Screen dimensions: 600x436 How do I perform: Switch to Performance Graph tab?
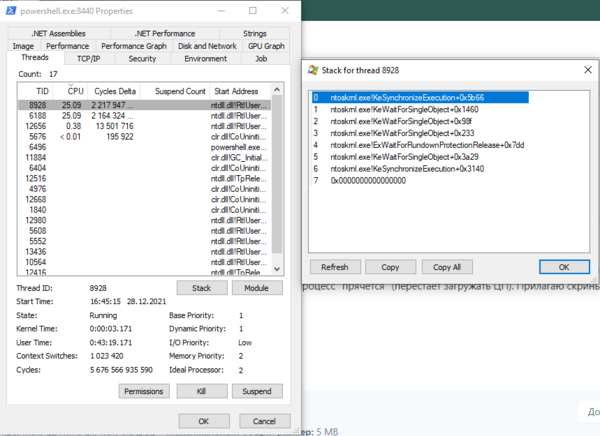coord(134,46)
